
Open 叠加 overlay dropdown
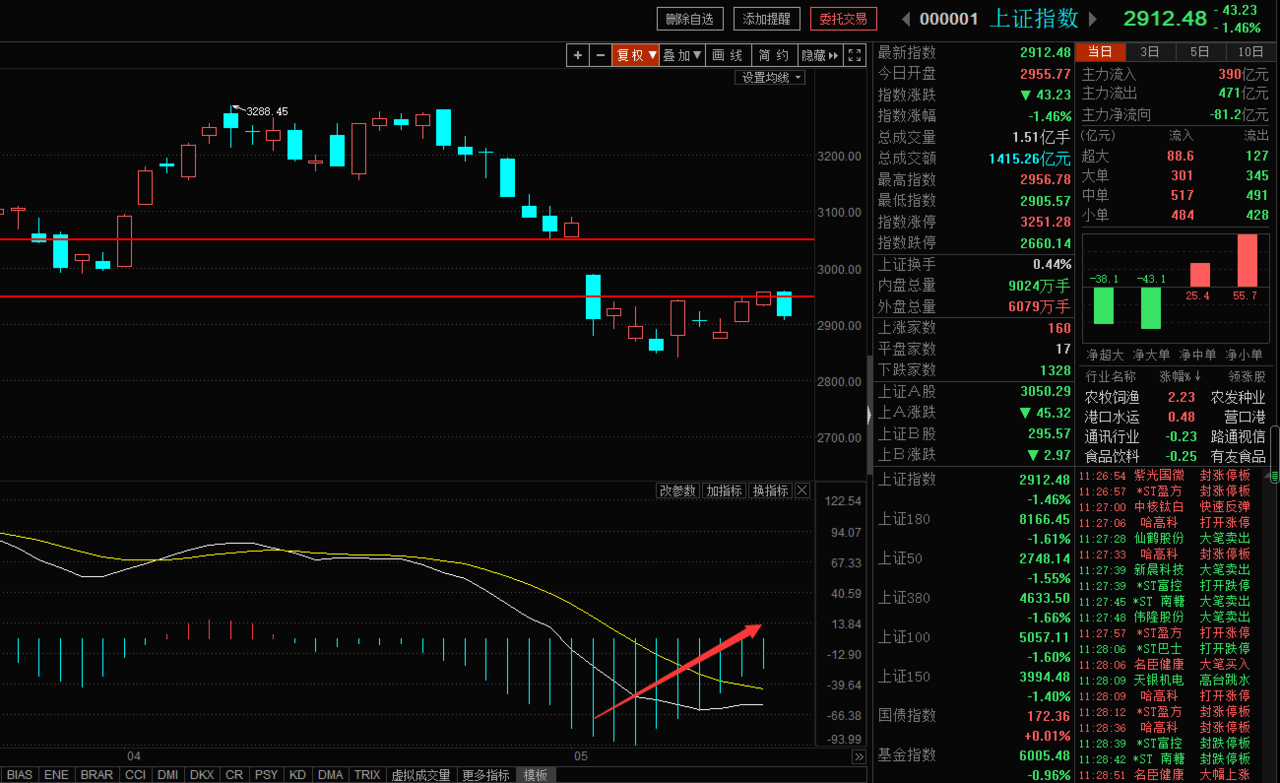(x=683, y=56)
